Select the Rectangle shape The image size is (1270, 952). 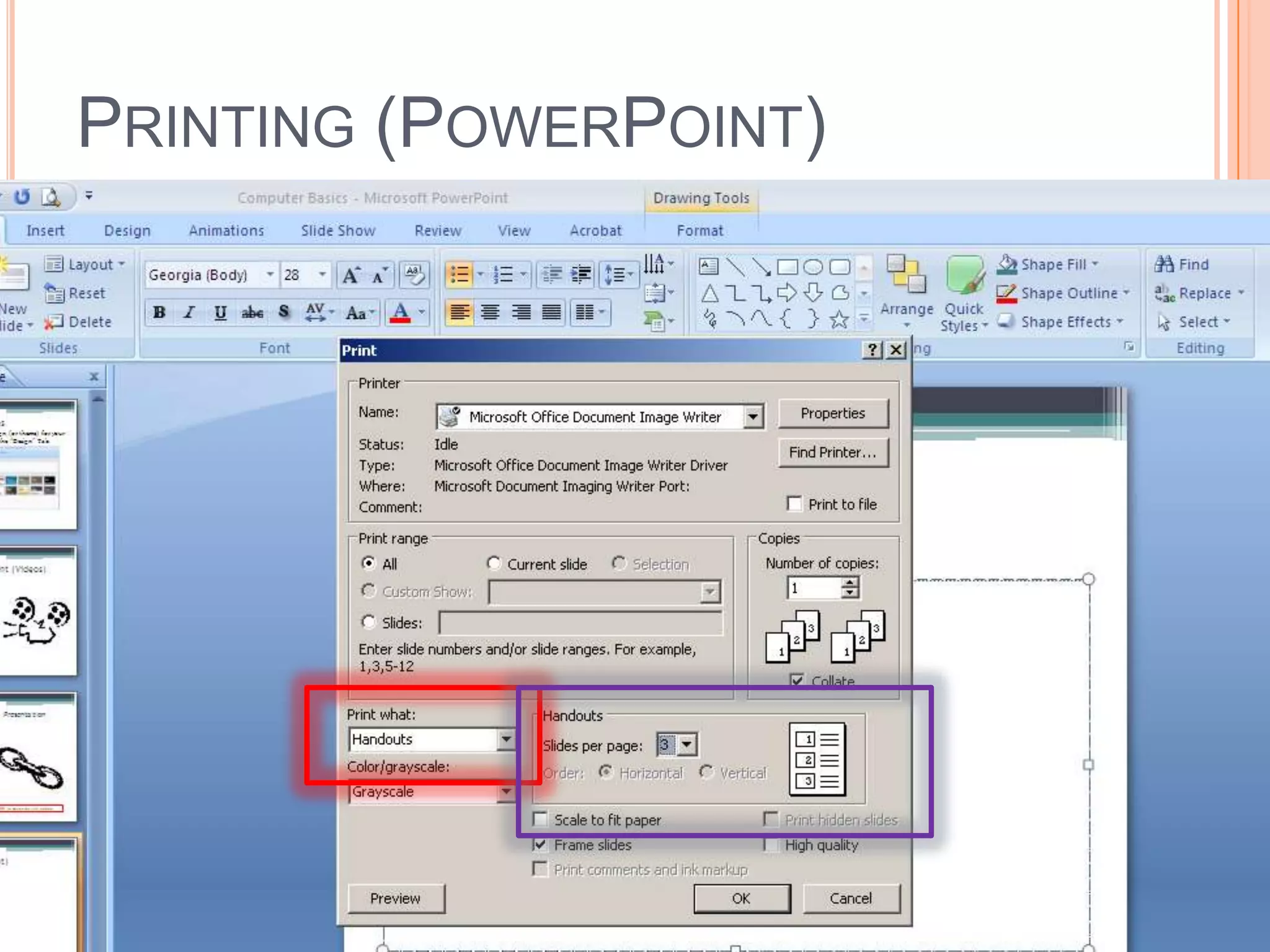click(787, 267)
